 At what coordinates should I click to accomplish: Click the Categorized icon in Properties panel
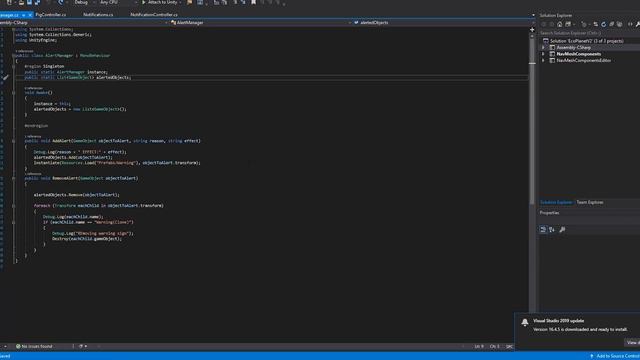point(543,230)
